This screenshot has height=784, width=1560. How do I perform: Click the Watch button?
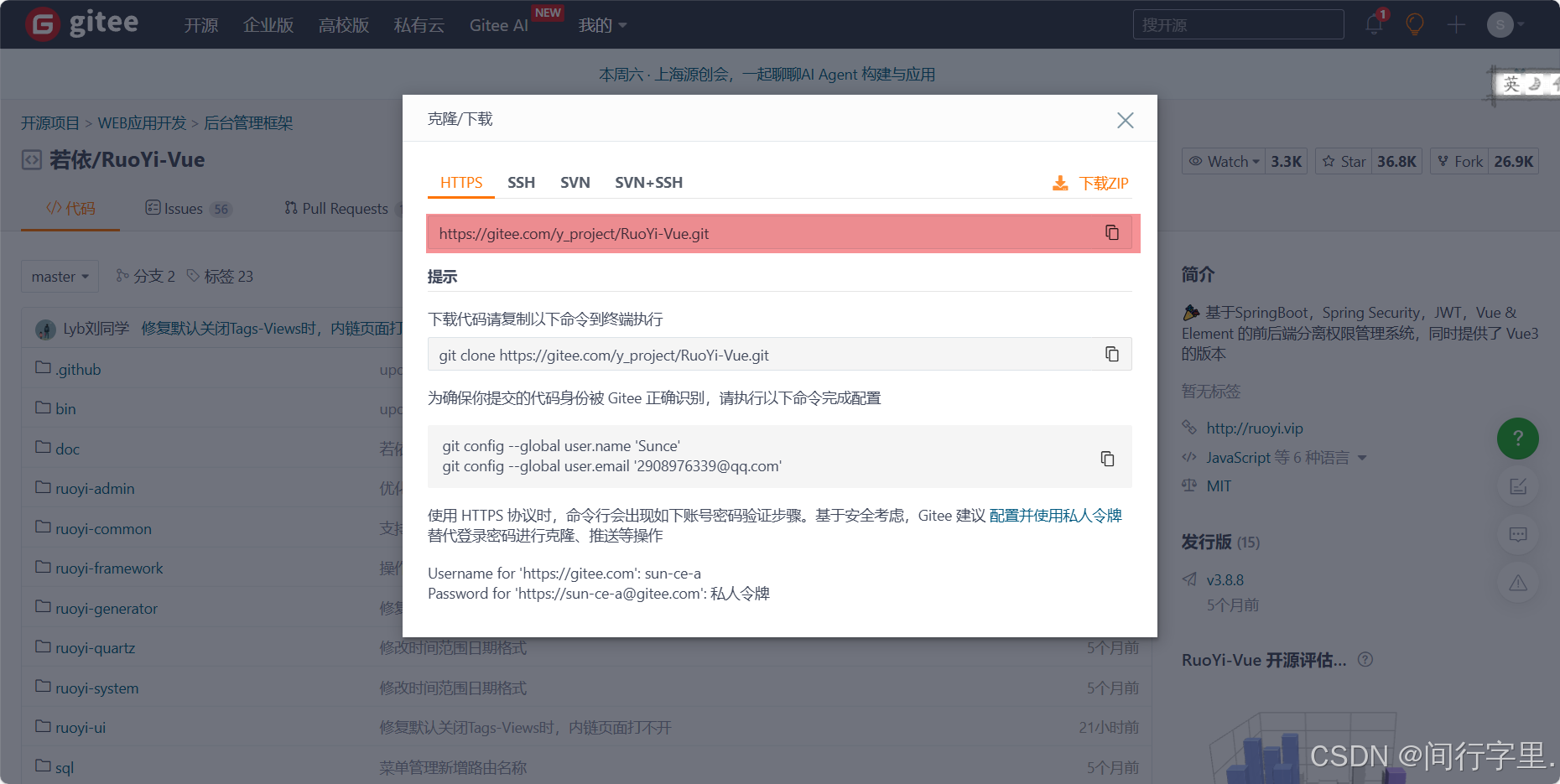tap(1223, 161)
